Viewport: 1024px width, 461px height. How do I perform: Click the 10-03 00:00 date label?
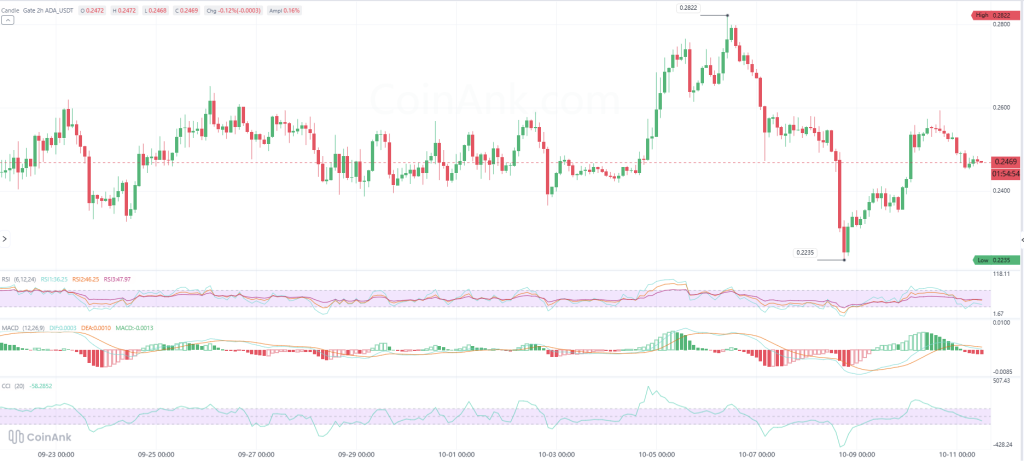click(x=555, y=453)
